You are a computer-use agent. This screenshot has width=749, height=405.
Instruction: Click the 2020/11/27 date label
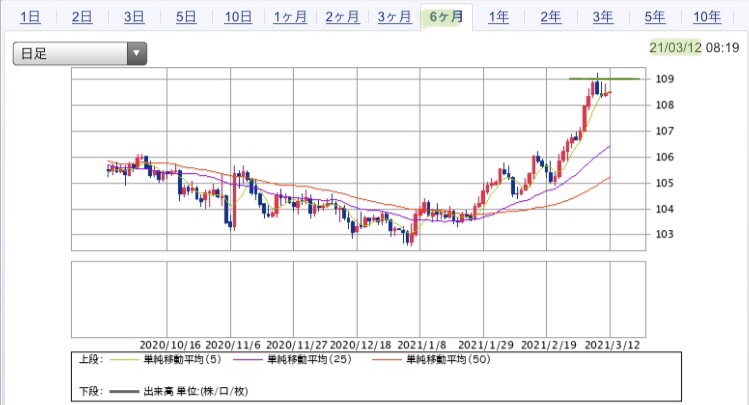297,345
